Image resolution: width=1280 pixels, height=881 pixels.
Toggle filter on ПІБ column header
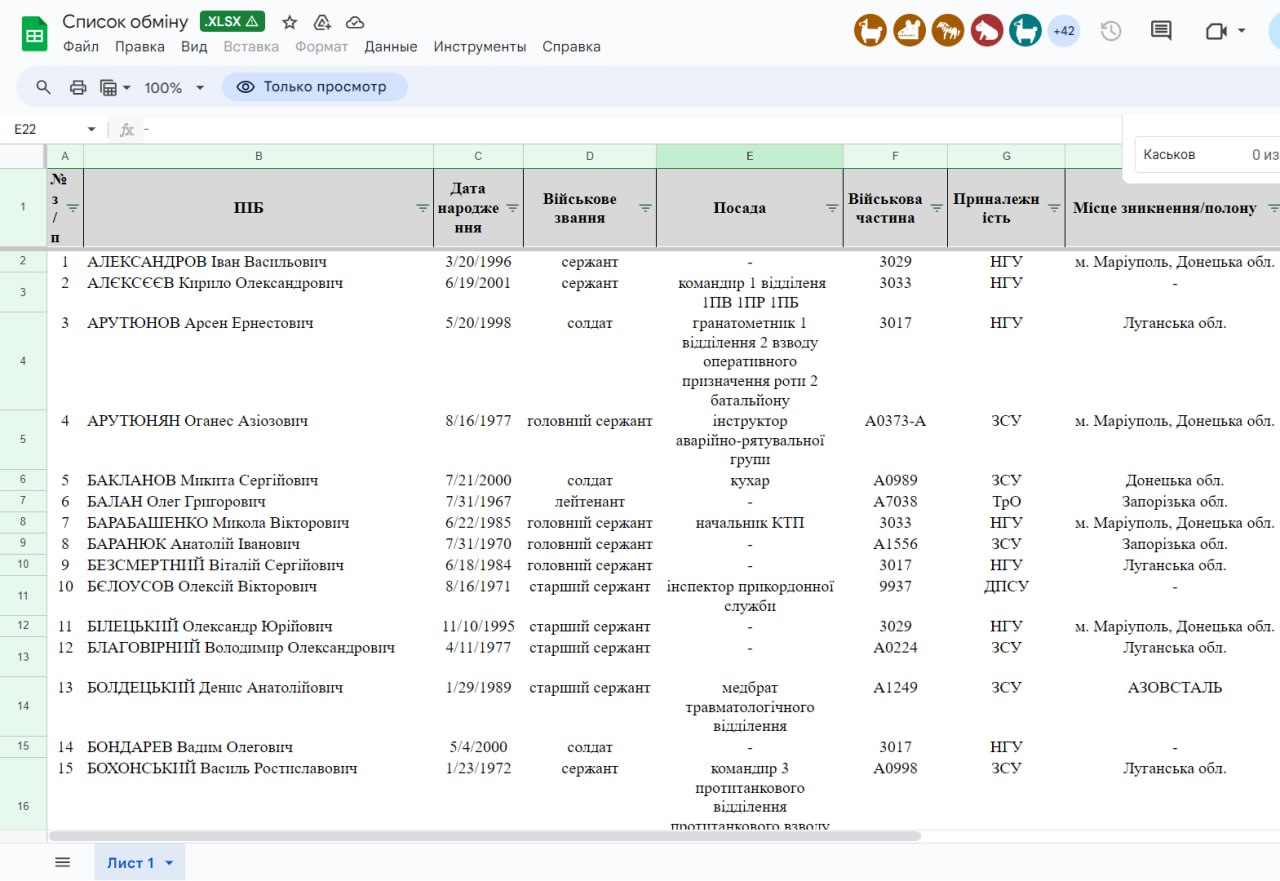[422, 208]
